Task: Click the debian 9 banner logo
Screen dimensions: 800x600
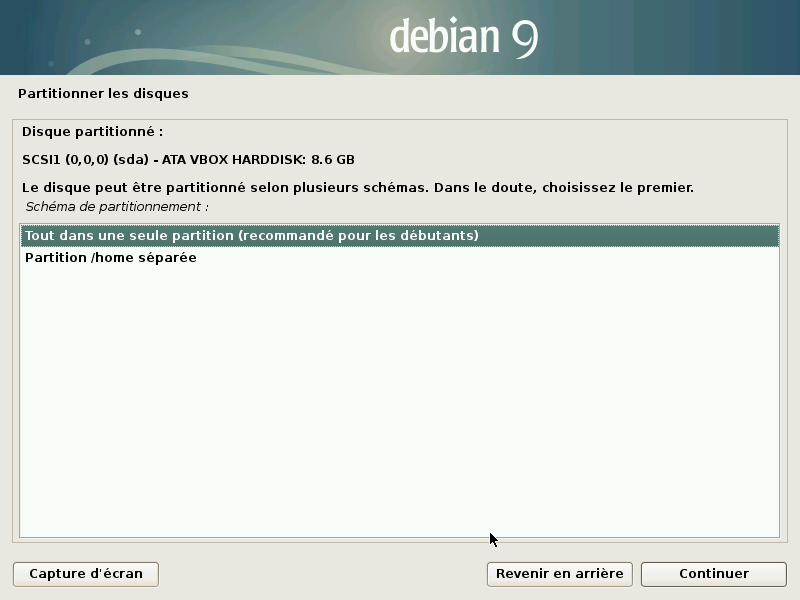Action: coord(461,37)
